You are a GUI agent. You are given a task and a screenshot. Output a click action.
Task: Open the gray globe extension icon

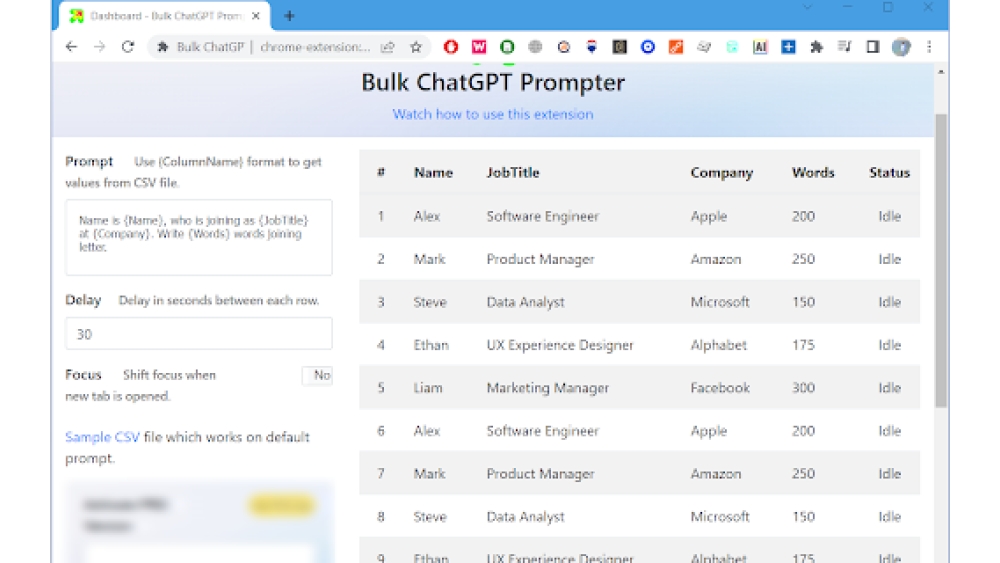tap(535, 47)
